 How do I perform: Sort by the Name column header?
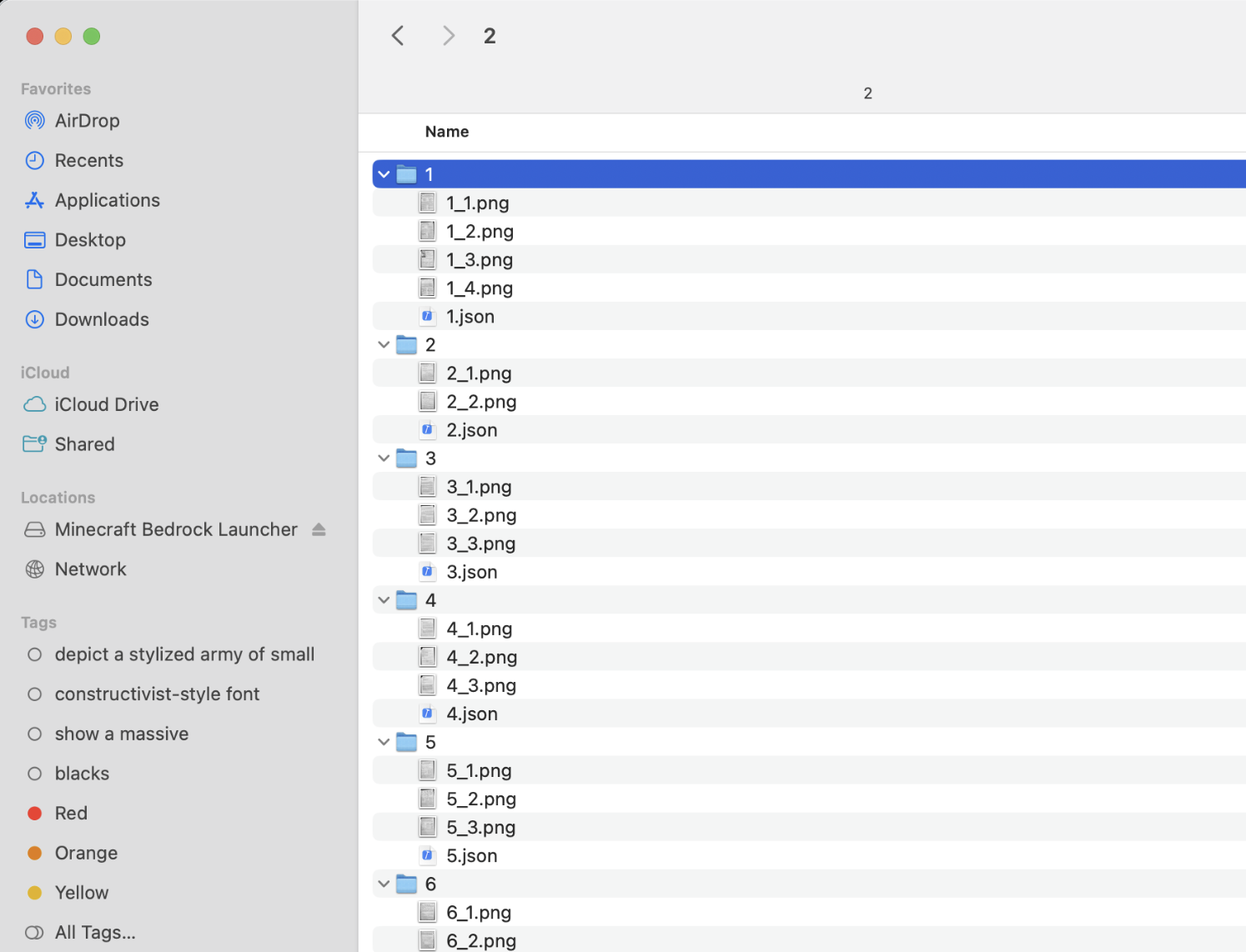[x=447, y=132]
